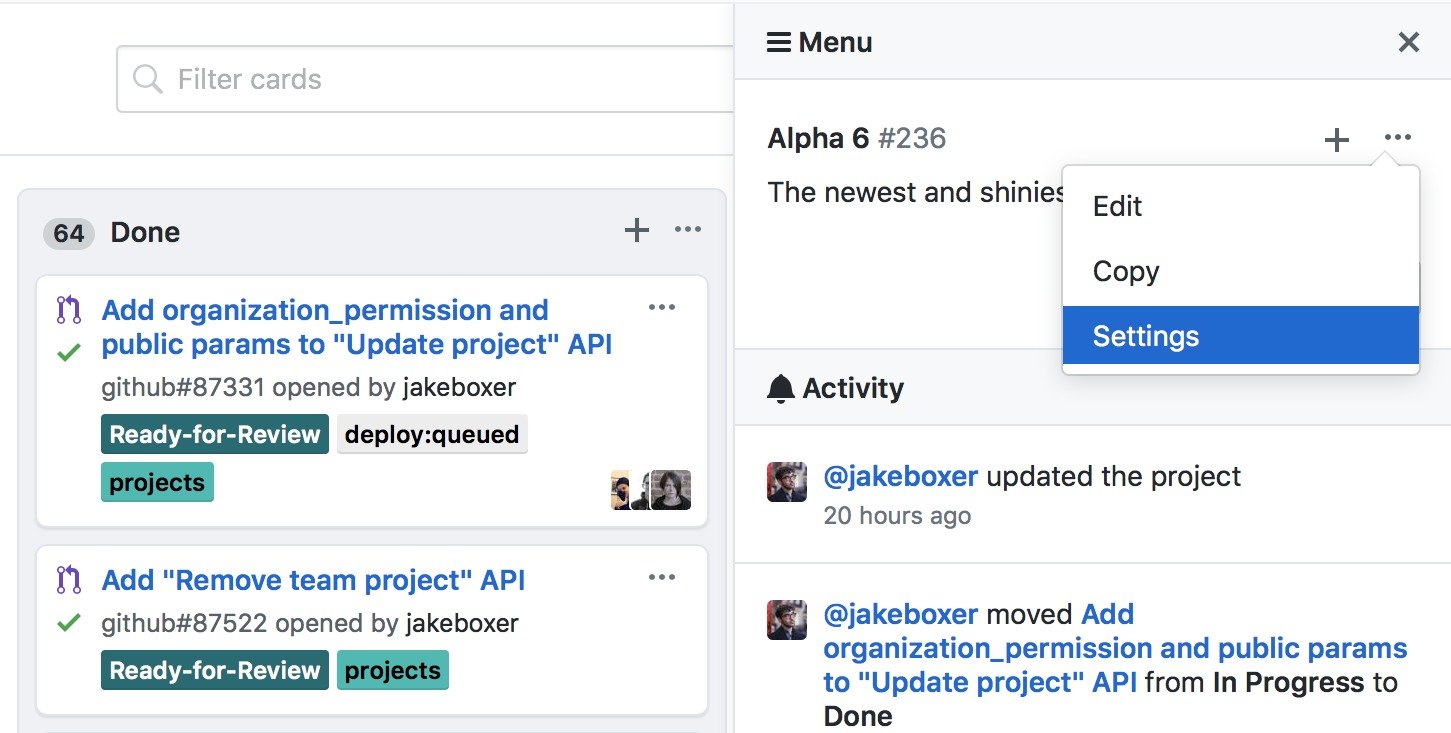Open @jakeboxer link in "updated the project" entry
Viewport: 1451px width, 733px height.
point(900,476)
